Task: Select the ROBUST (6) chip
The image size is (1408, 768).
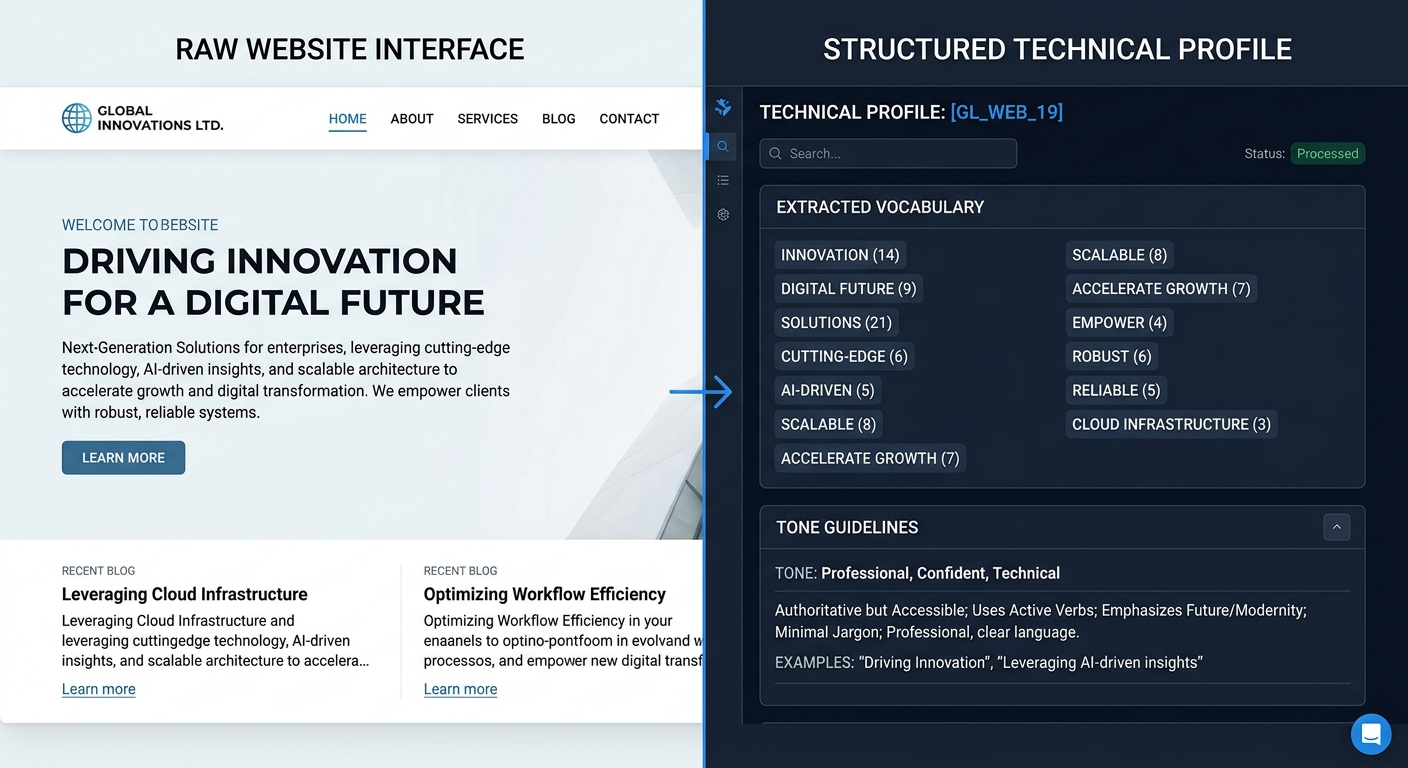Action: [x=1112, y=357]
